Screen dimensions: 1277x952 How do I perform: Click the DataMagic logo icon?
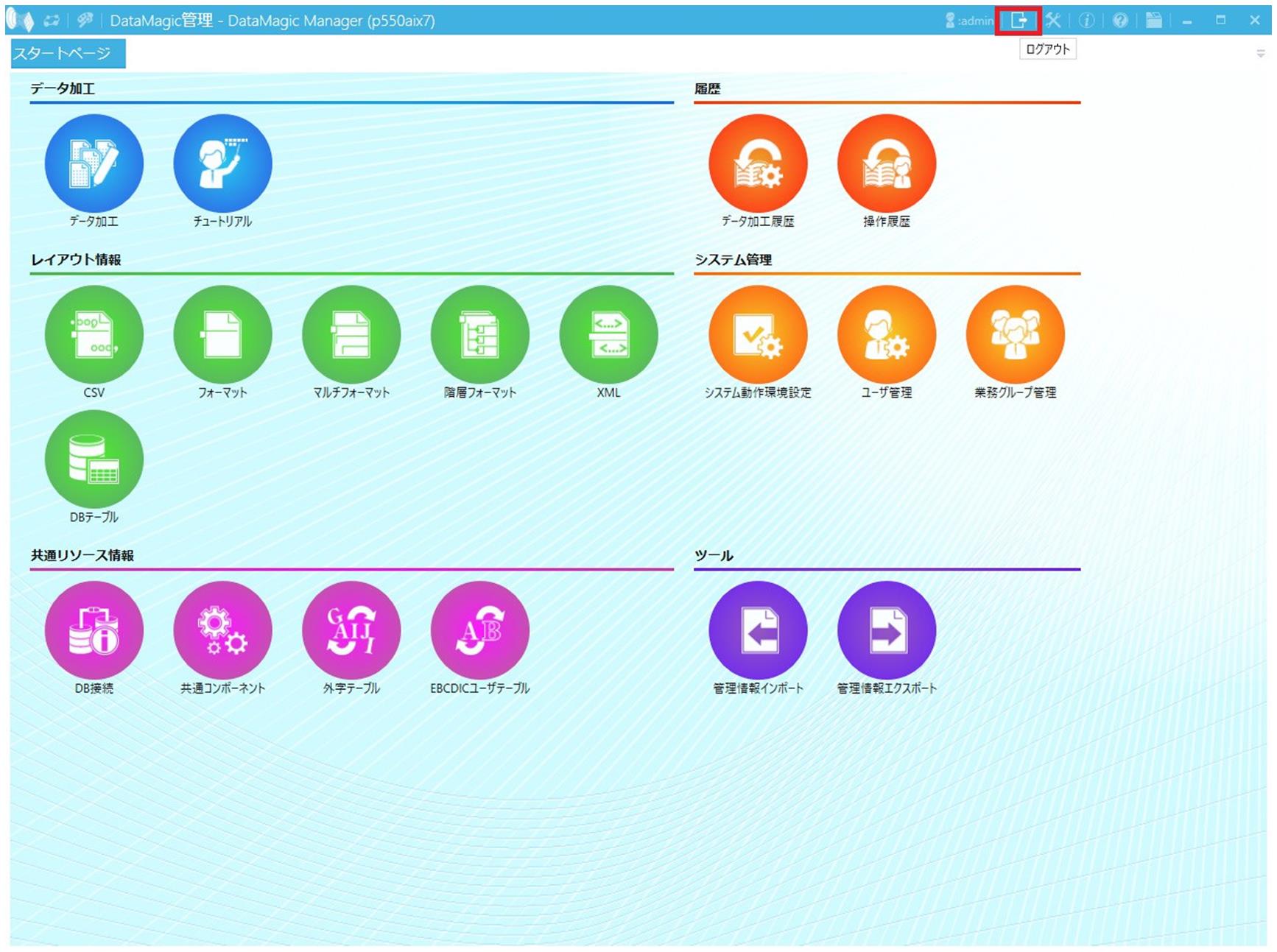click(21, 21)
